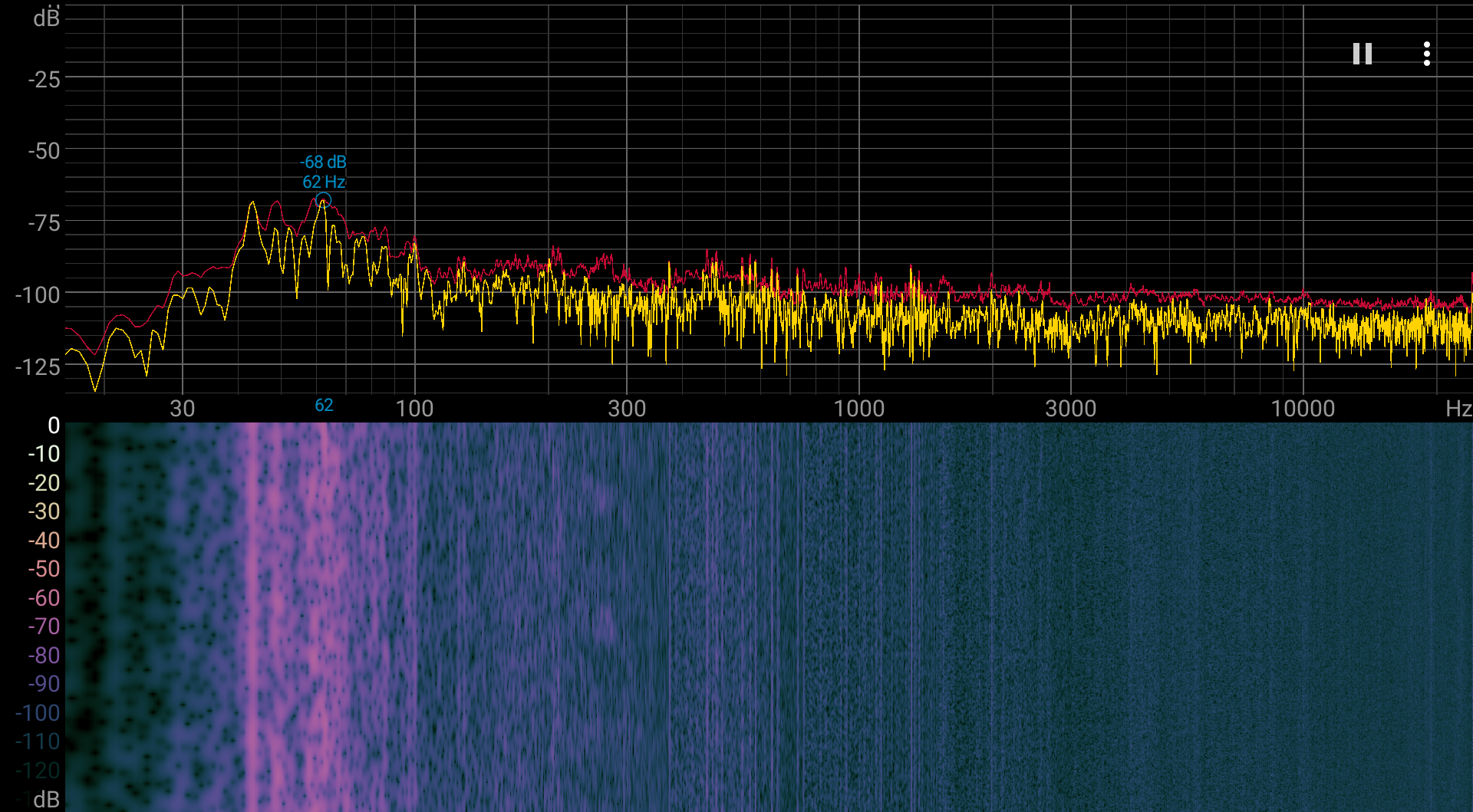
Task: Select the circled peak marker at 62 Hz
Action: pos(324,201)
